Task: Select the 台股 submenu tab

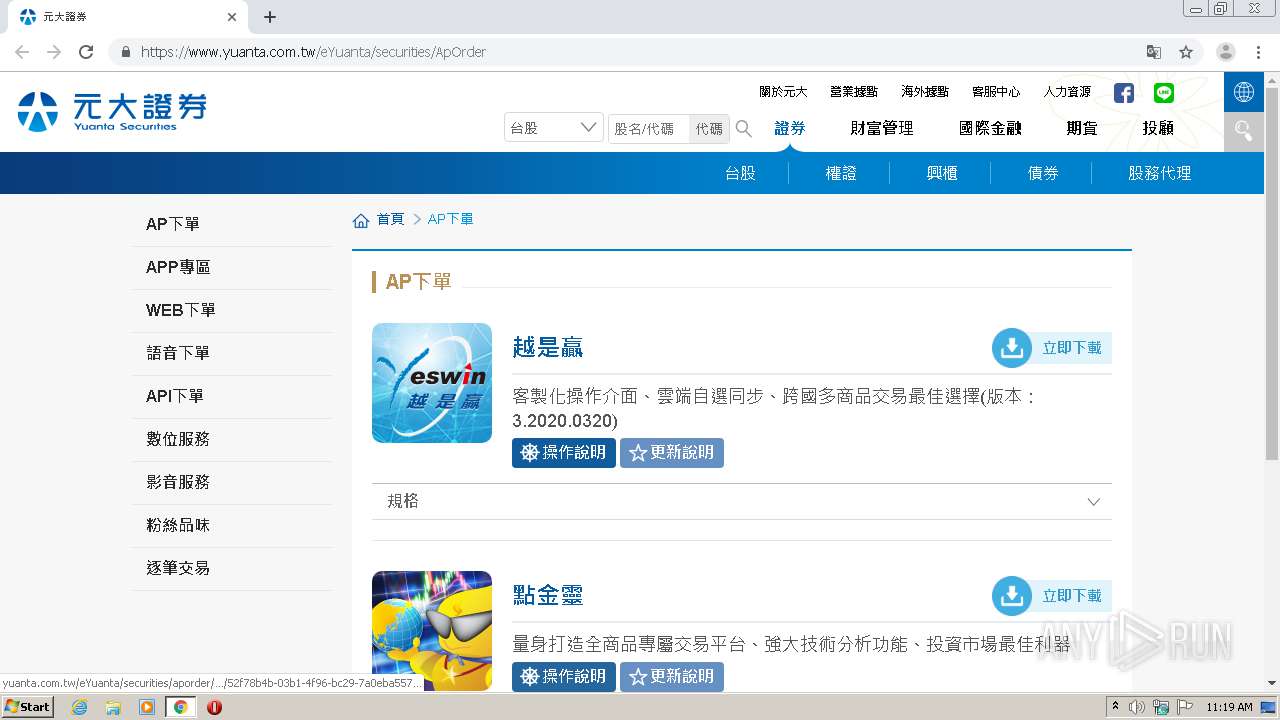Action: [740, 173]
